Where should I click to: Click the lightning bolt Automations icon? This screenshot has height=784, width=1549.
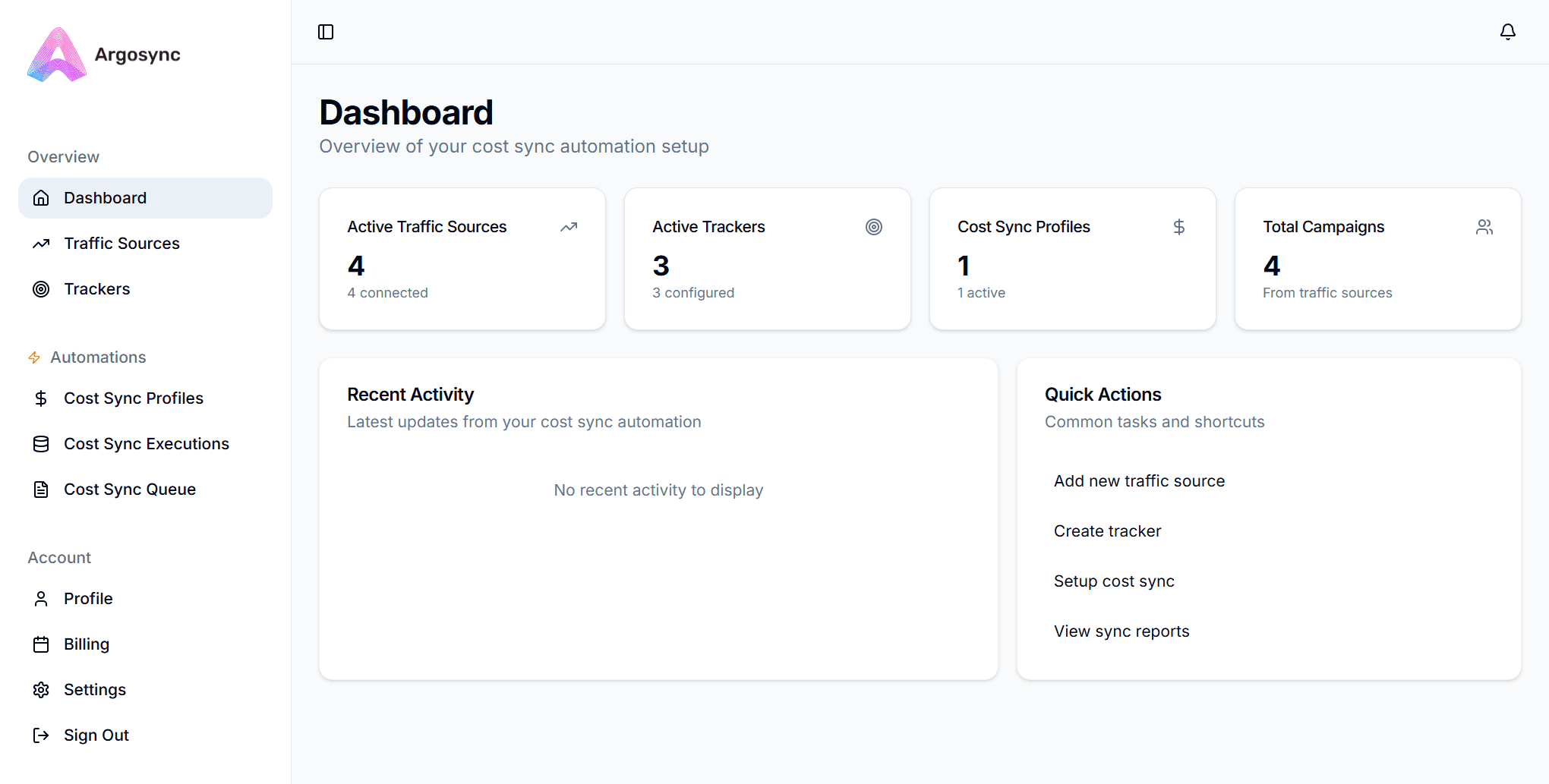pyautogui.click(x=34, y=357)
